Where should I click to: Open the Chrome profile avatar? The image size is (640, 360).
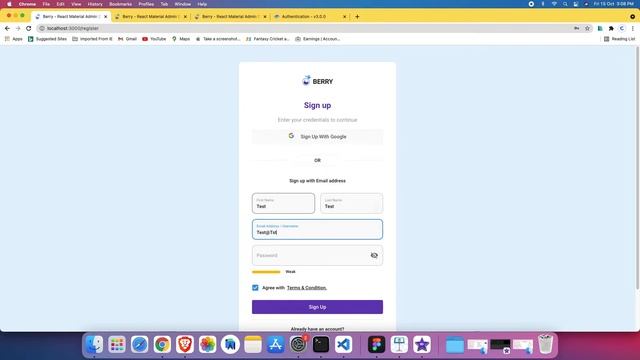[x=622, y=28]
